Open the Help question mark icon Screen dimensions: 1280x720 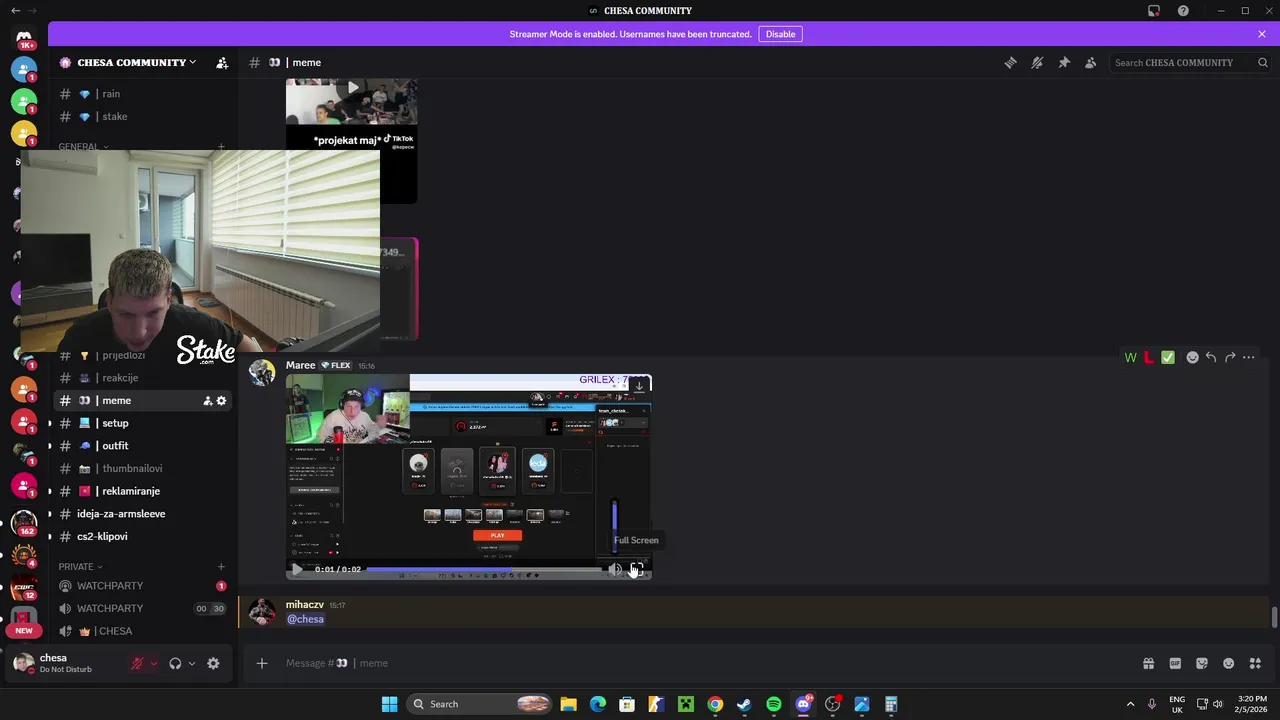pyautogui.click(x=1183, y=11)
